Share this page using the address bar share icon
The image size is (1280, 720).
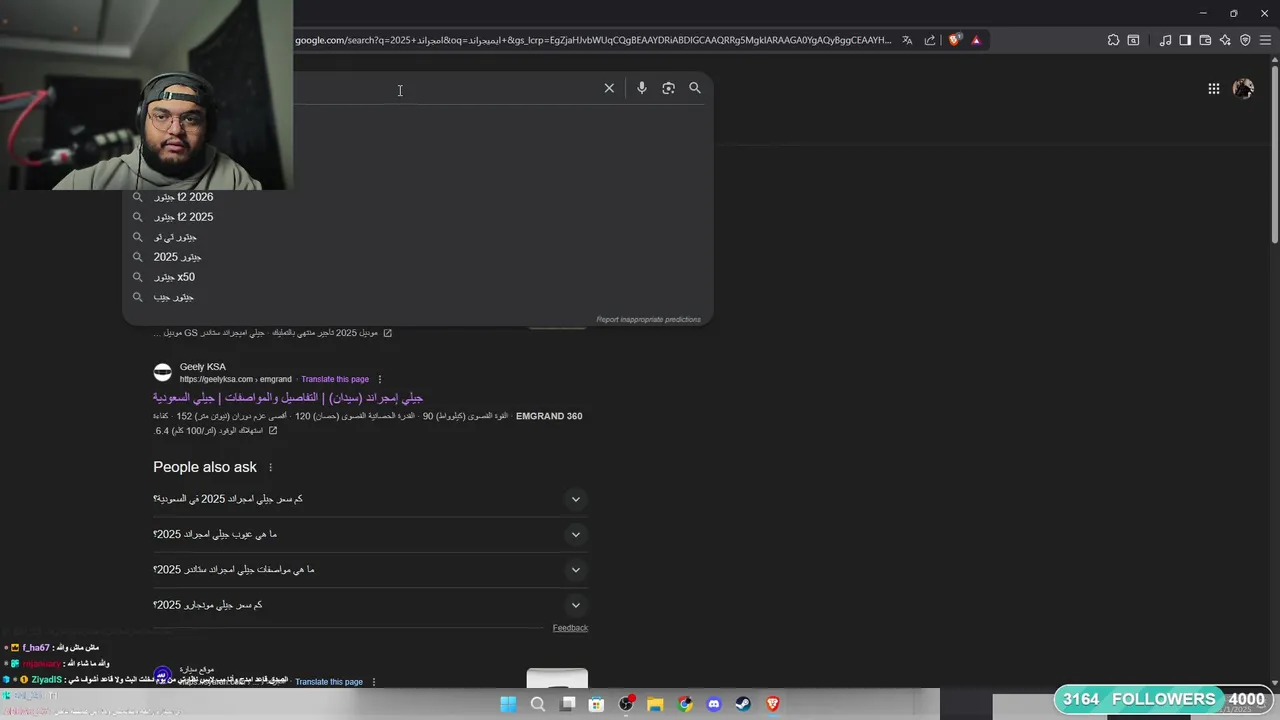coord(930,40)
